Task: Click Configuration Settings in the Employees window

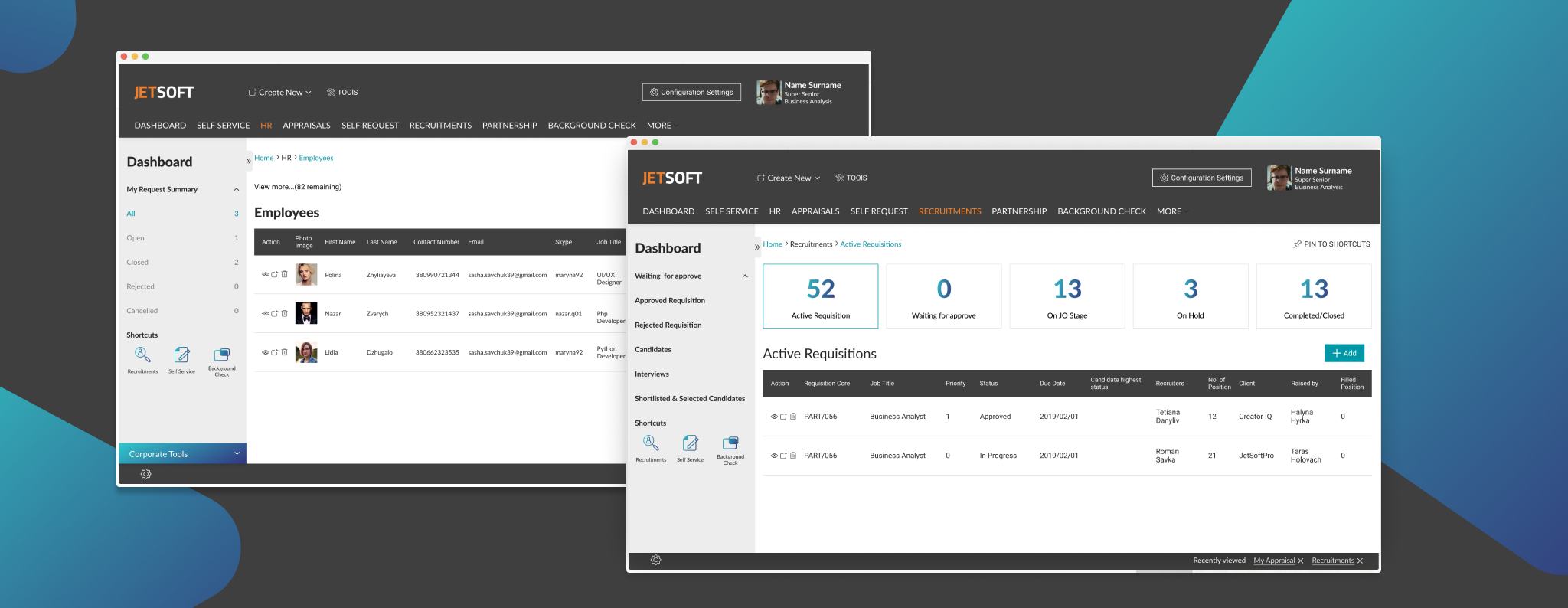Action: [x=691, y=92]
